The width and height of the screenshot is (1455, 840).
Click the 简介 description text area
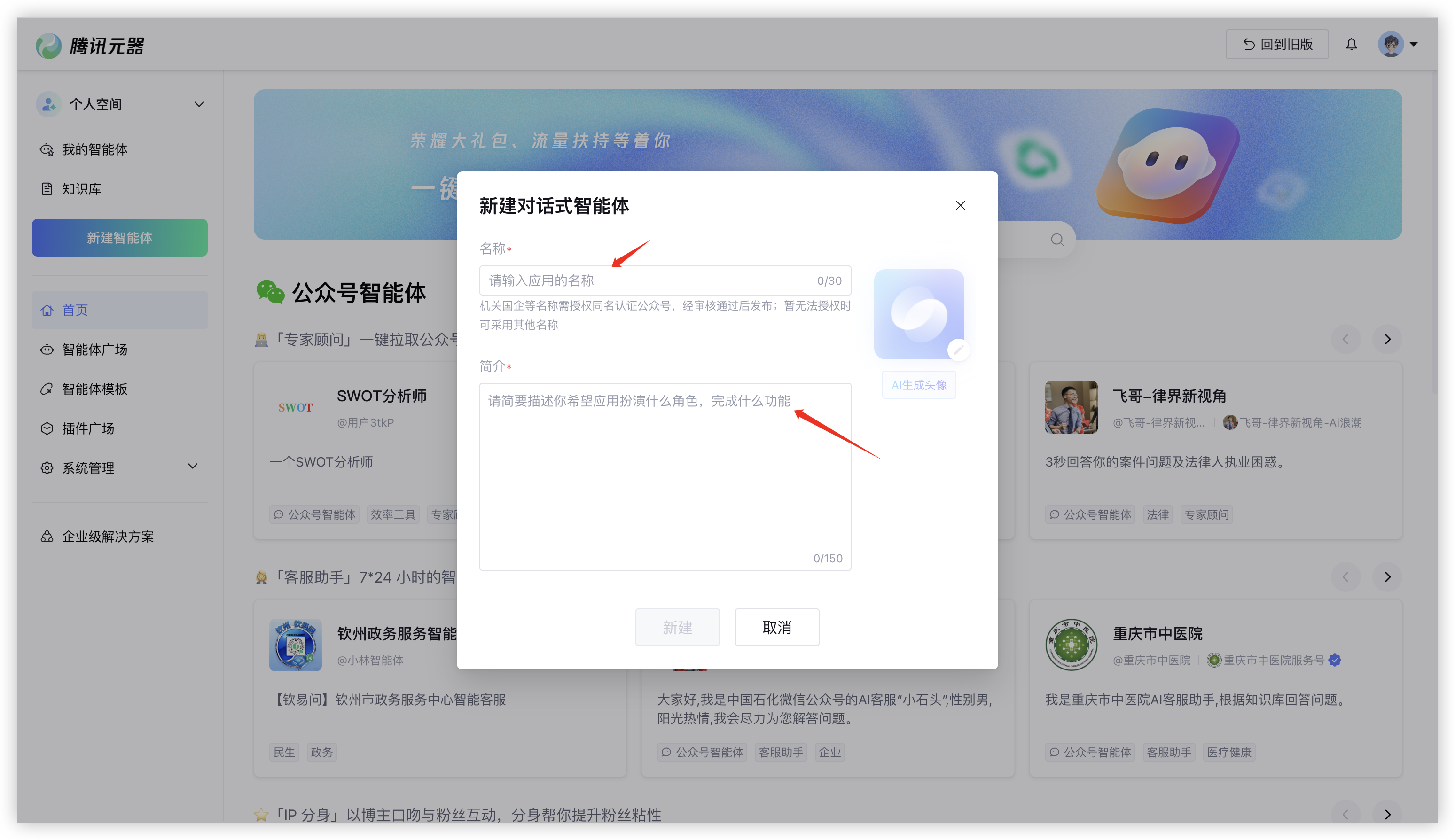tap(665, 476)
